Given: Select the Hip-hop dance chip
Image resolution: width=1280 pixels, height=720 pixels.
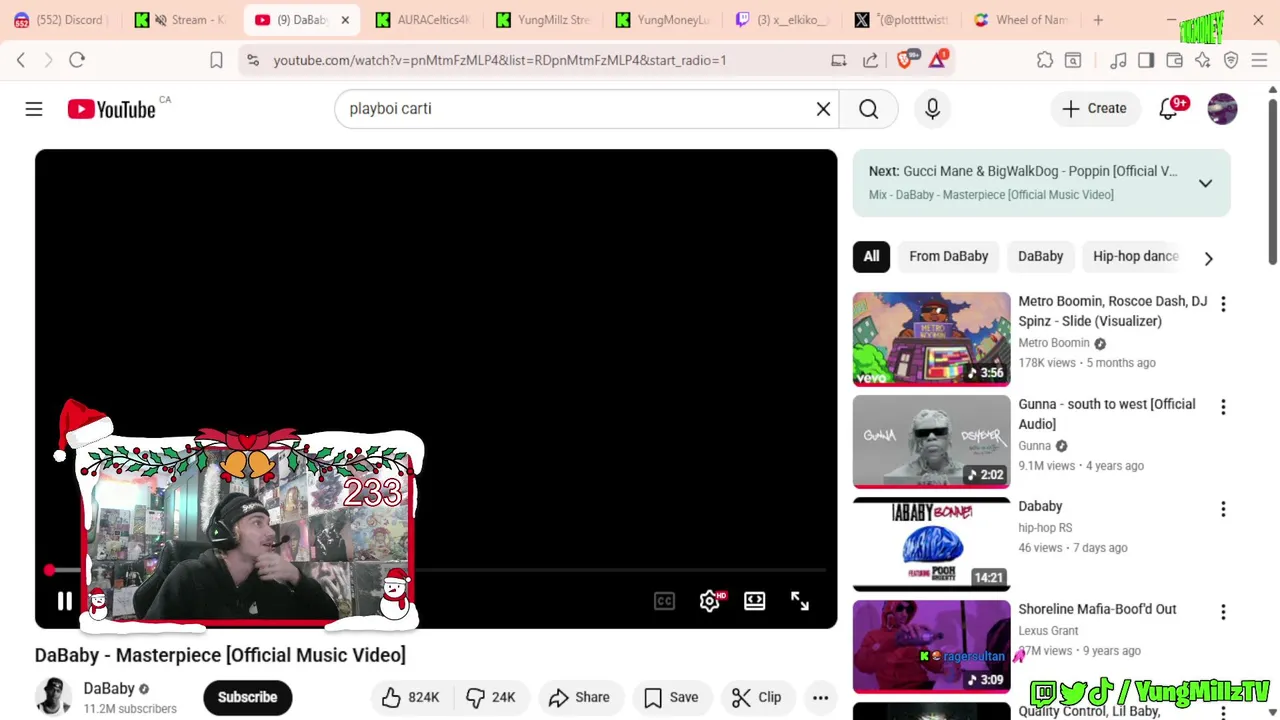Looking at the screenshot, I should click(1136, 256).
